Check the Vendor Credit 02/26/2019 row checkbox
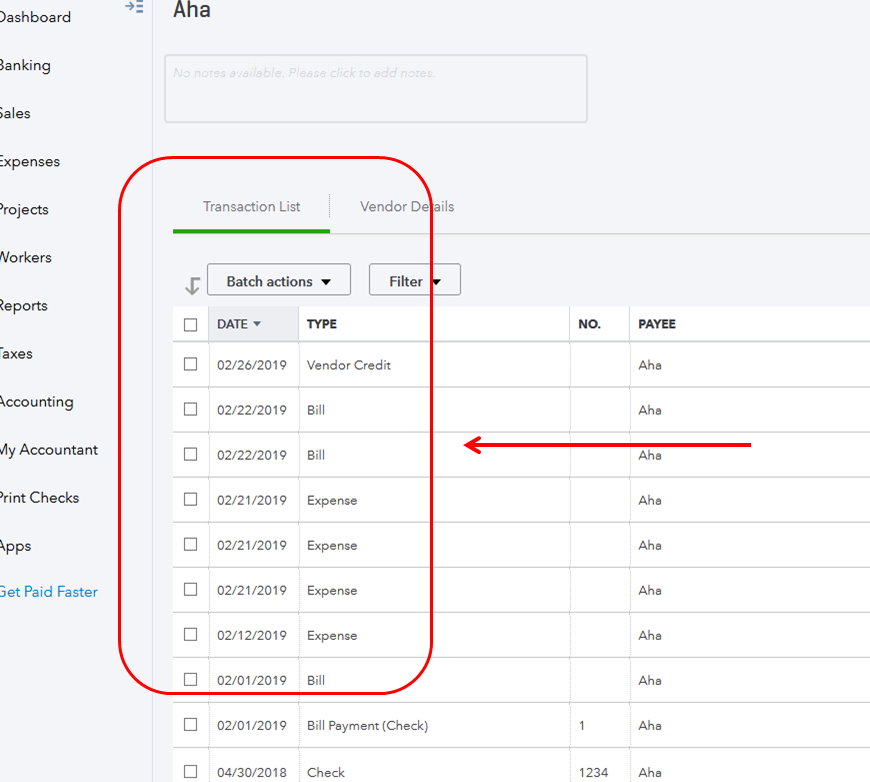This screenshot has height=782, width=870. [x=191, y=365]
